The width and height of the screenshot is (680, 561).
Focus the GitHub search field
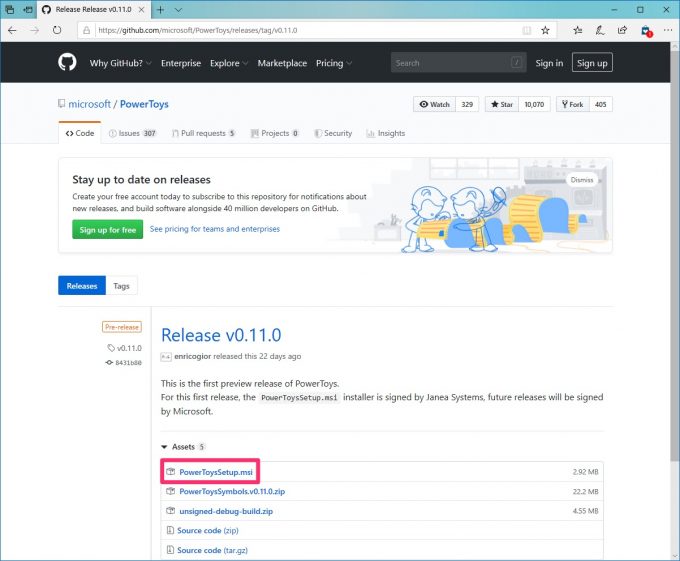click(458, 63)
